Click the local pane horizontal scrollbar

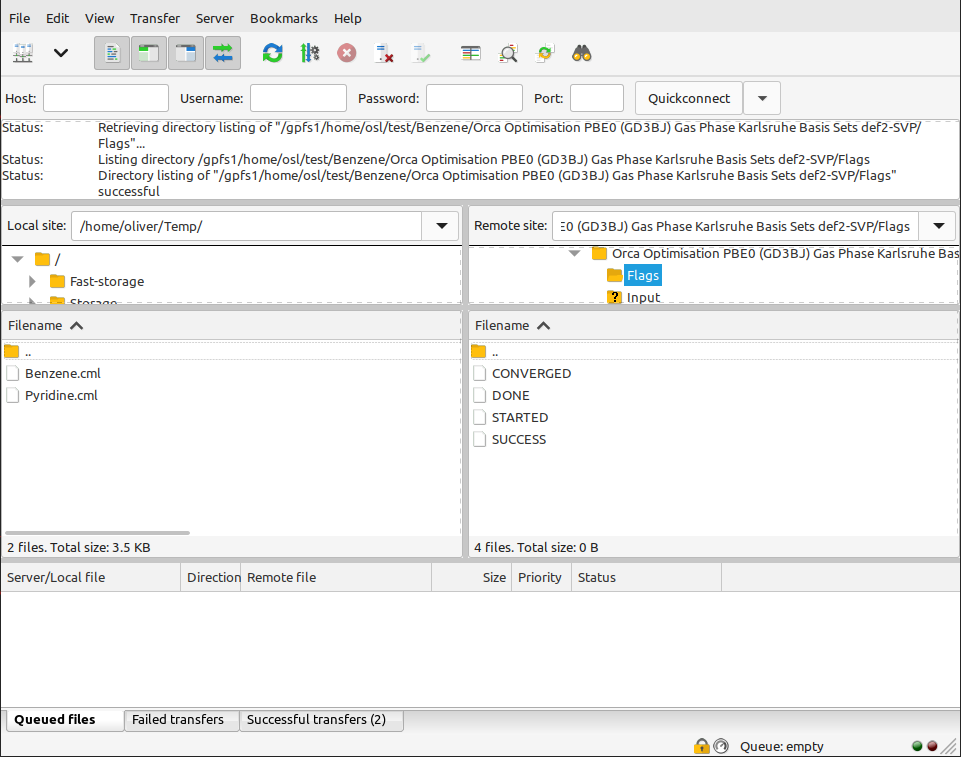tap(97, 533)
